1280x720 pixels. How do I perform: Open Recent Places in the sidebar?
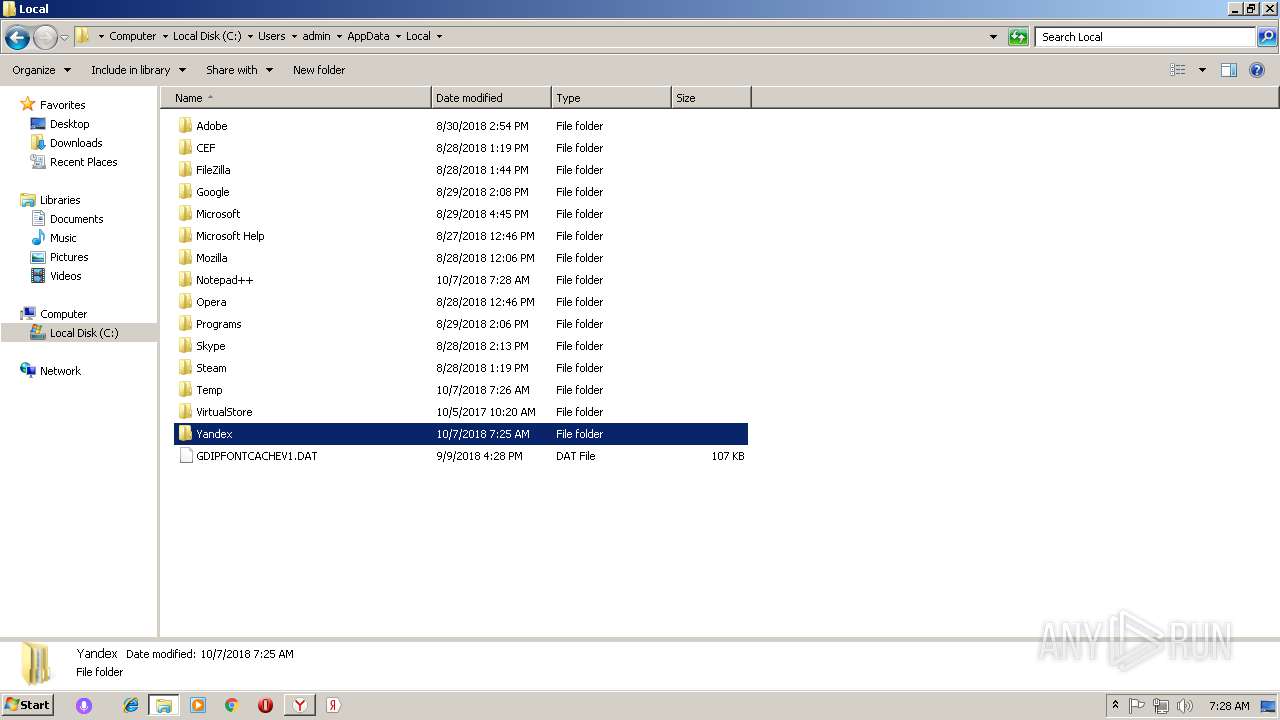pos(83,162)
